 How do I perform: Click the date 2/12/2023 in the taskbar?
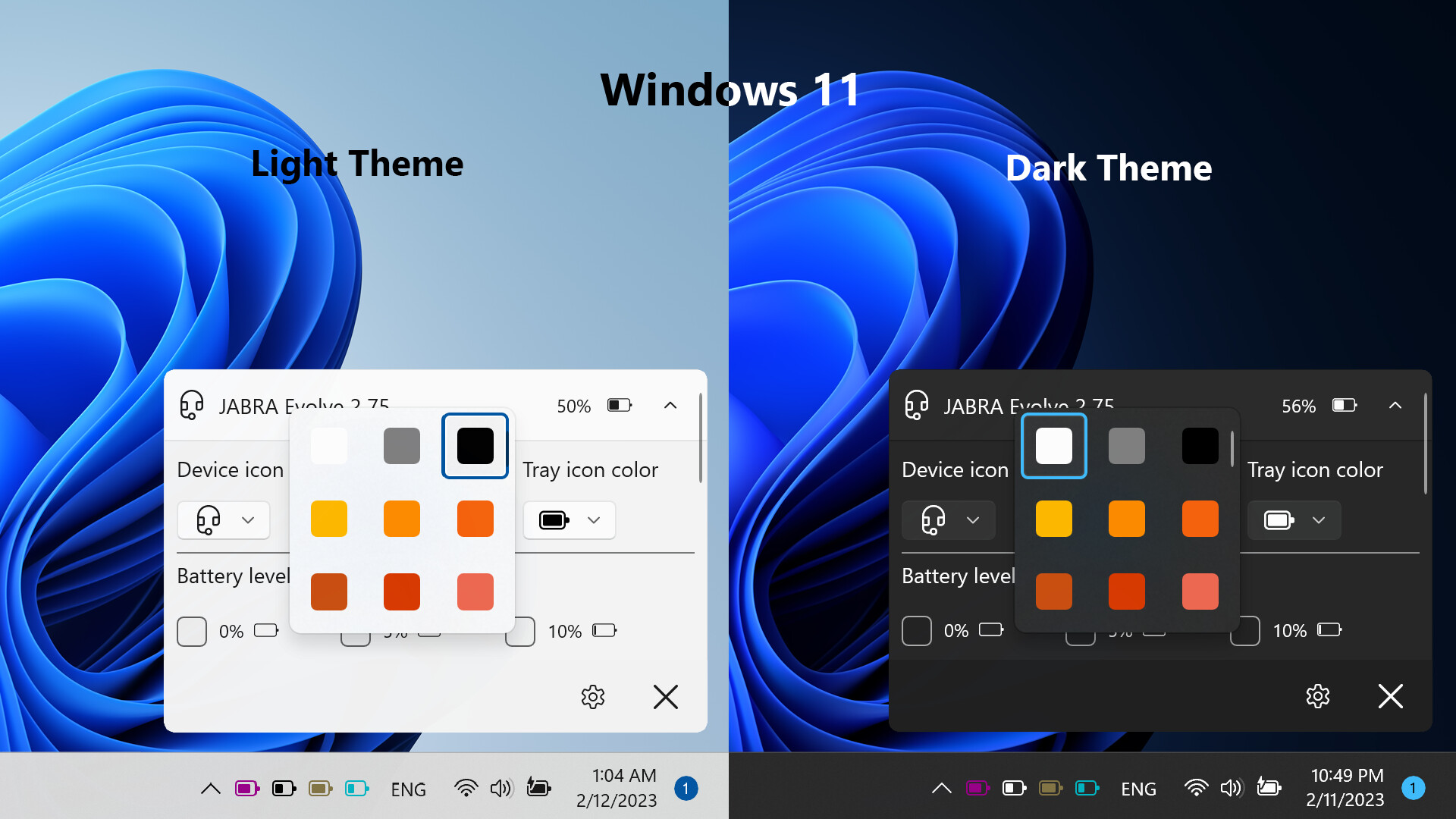point(617,800)
